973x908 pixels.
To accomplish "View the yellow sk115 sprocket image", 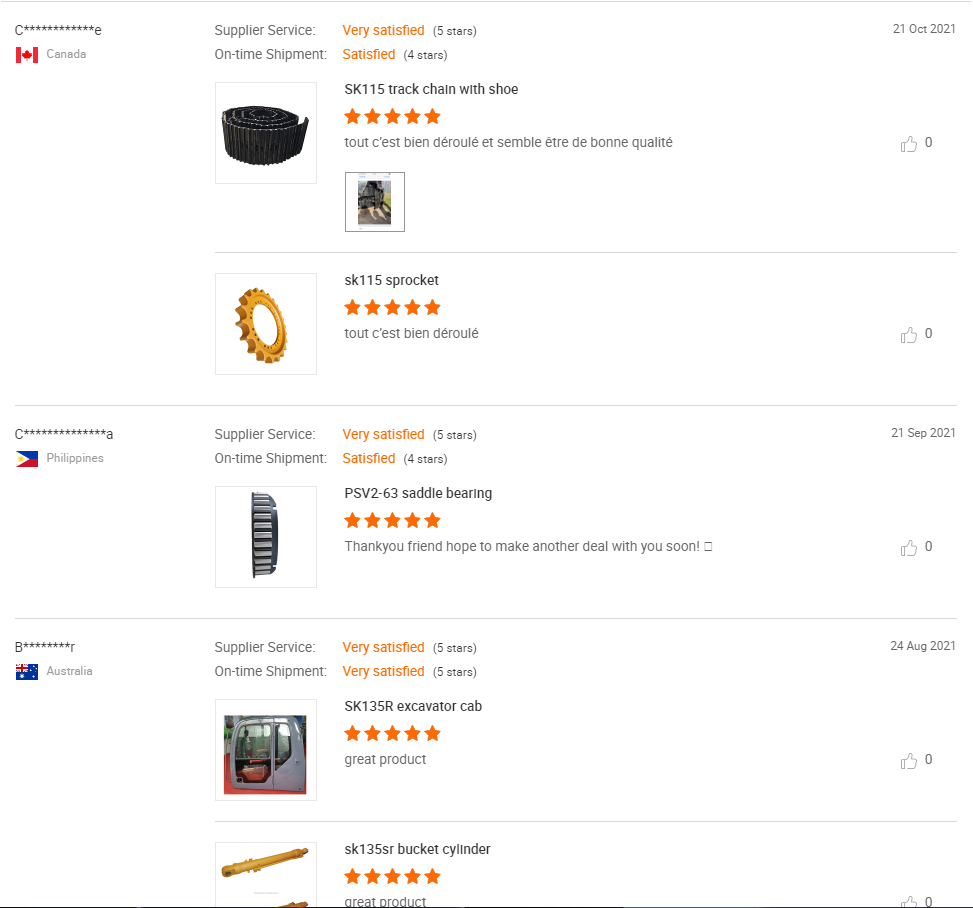I will [266, 324].
